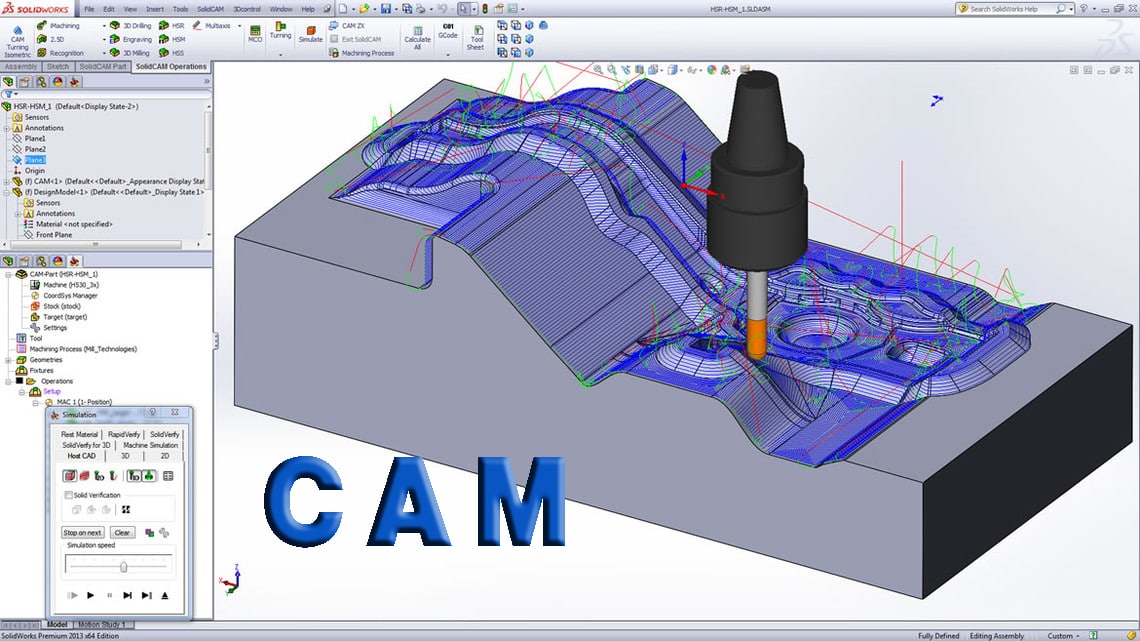Click the Rebuild traffic light icon
Screen dimensions: 1140x641
coord(485,9)
